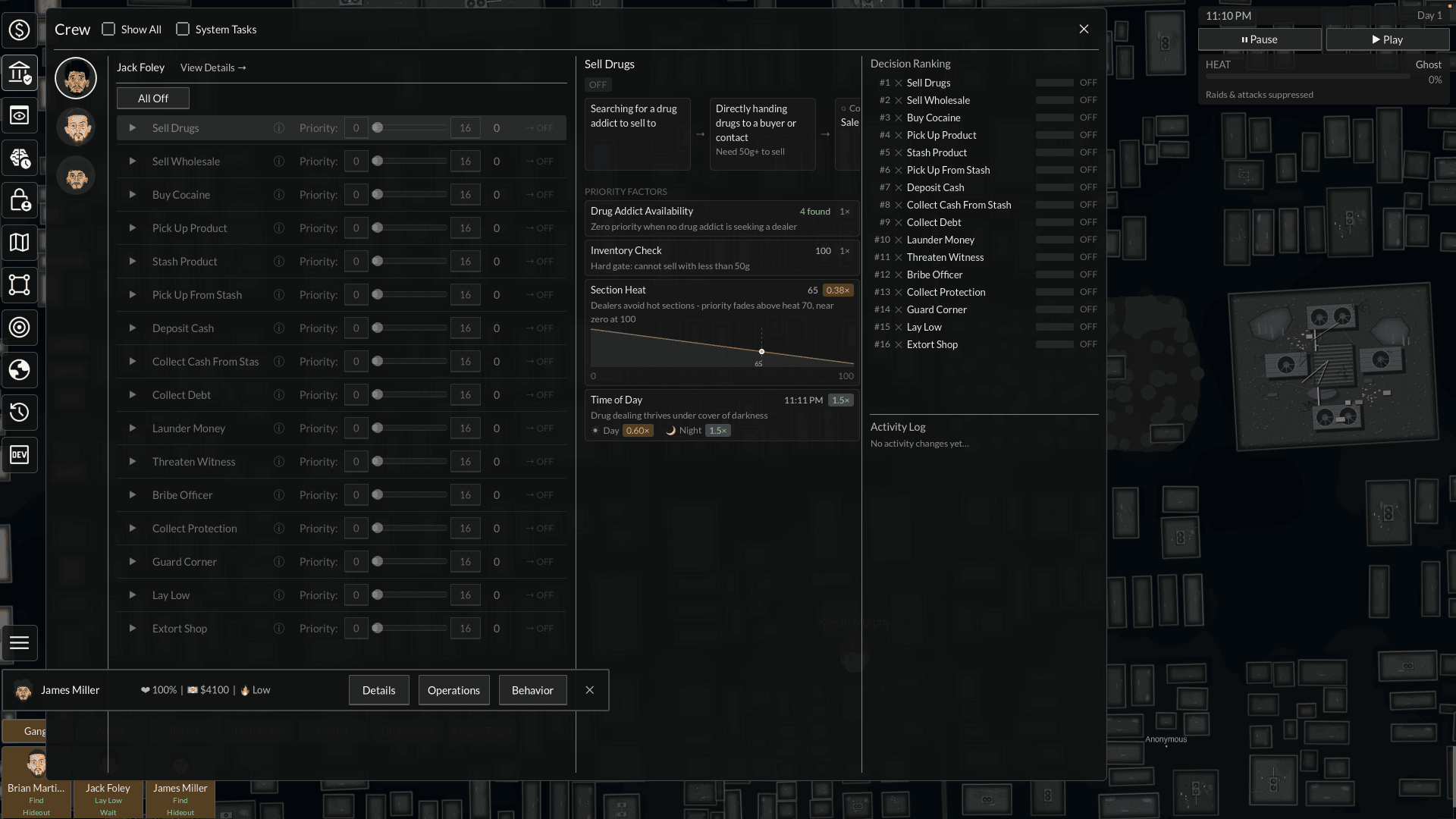
Task: Click the info icon for Launder Money
Action: 278,428
